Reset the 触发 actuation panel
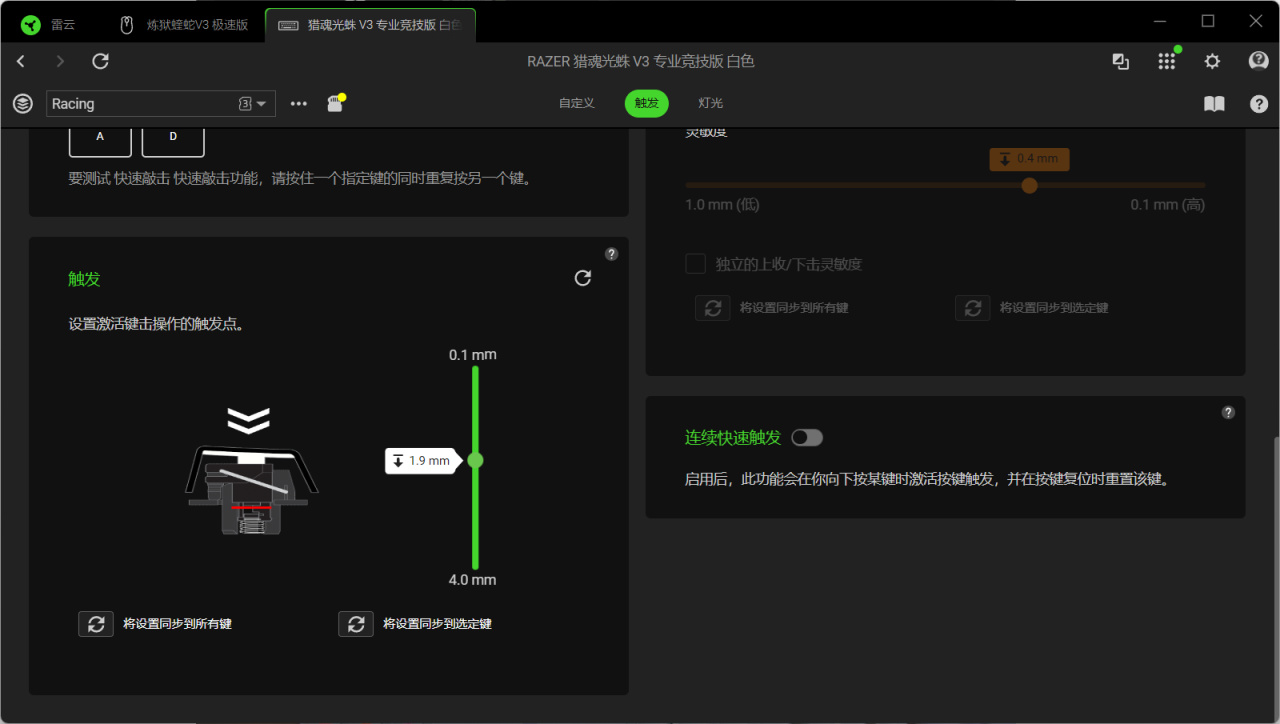The height and width of the screenshot is (724, 1280). tap(583, 278)
